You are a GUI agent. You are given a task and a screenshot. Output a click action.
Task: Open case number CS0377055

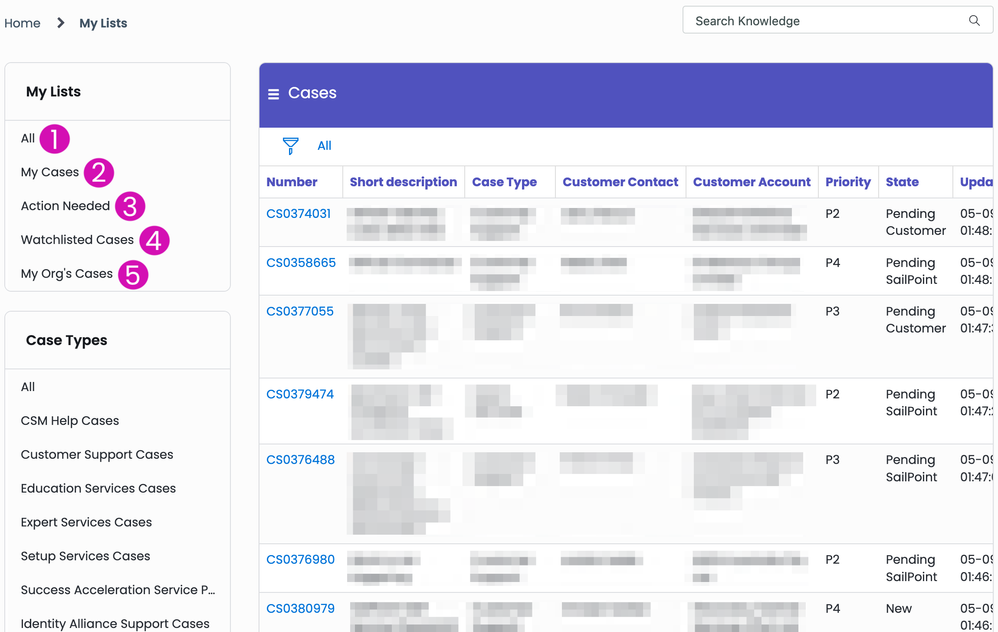(x=300, y=312)
